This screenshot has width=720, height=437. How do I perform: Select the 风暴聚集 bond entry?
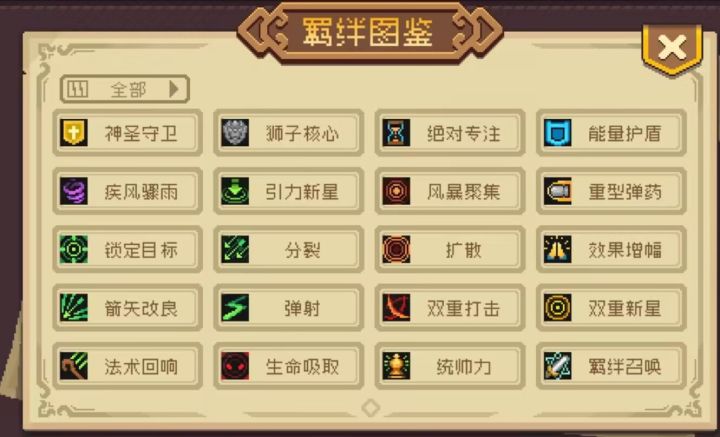click(x=450, y=191)
